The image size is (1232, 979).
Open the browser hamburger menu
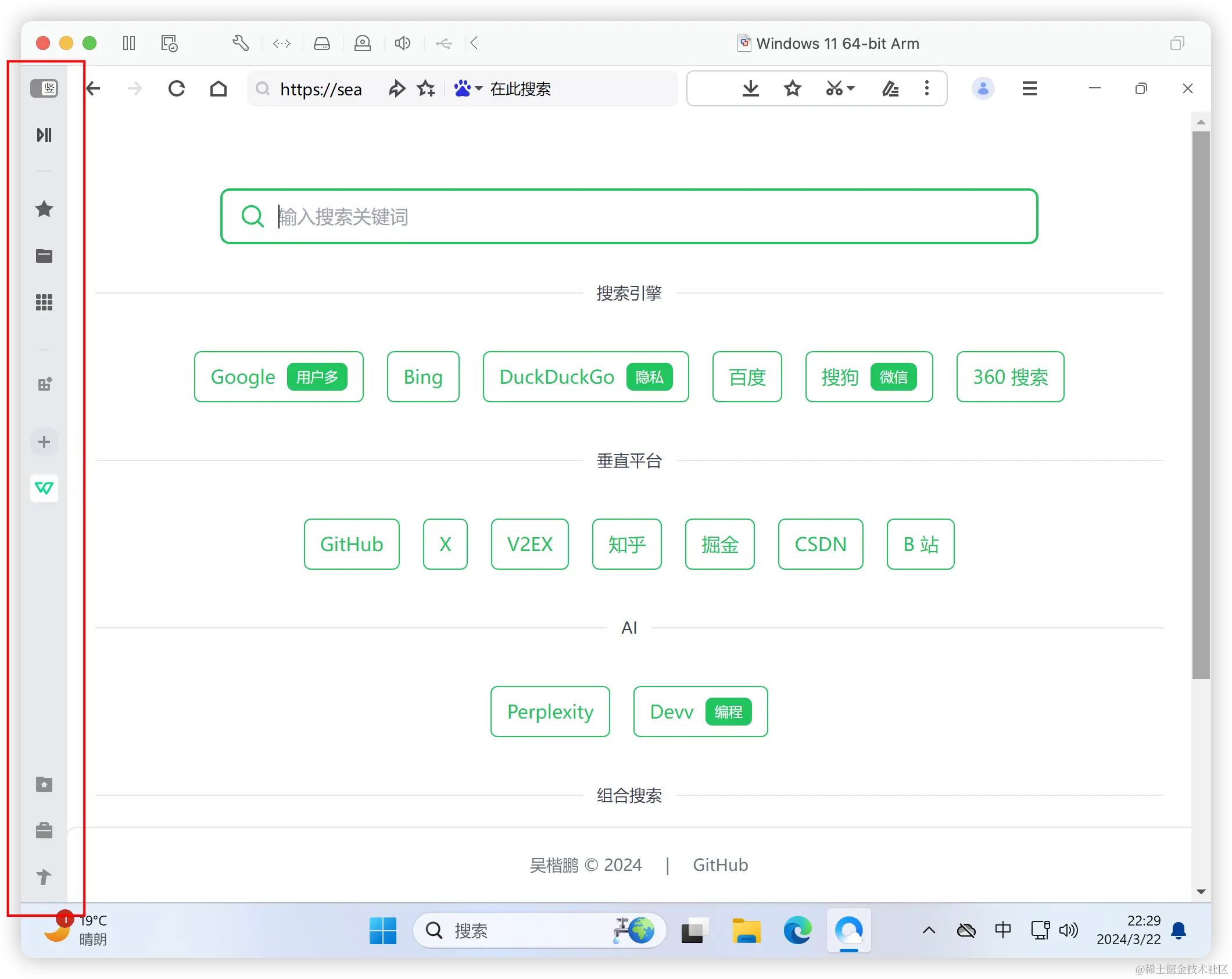coord(1030,88)
